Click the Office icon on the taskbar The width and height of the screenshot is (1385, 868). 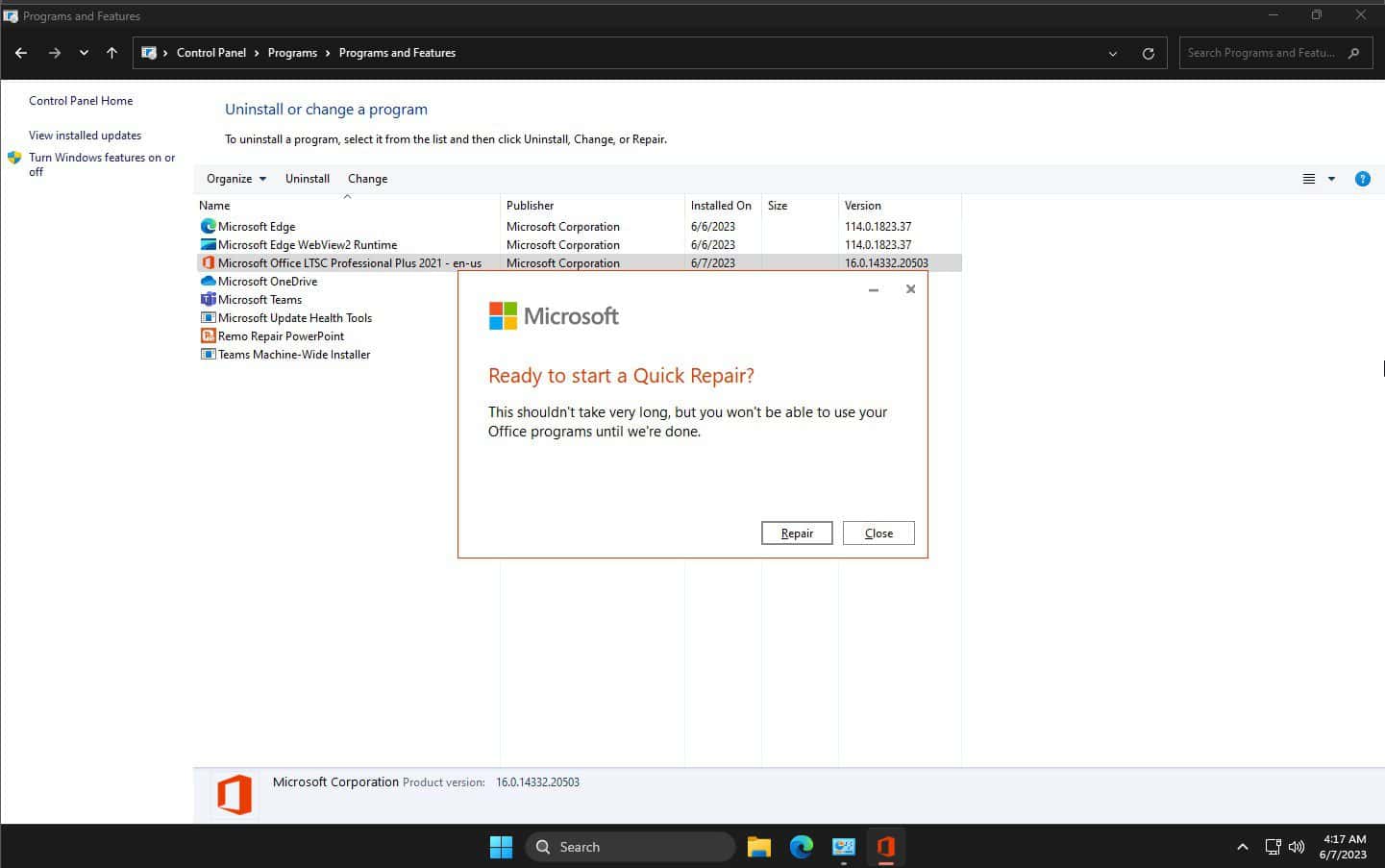click(886, 847)
